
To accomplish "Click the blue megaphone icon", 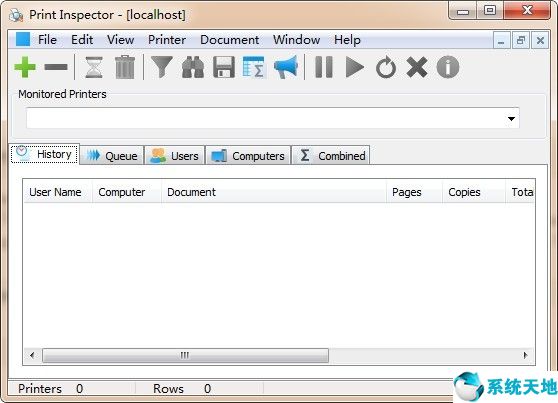I will click(x=286, y=67).
